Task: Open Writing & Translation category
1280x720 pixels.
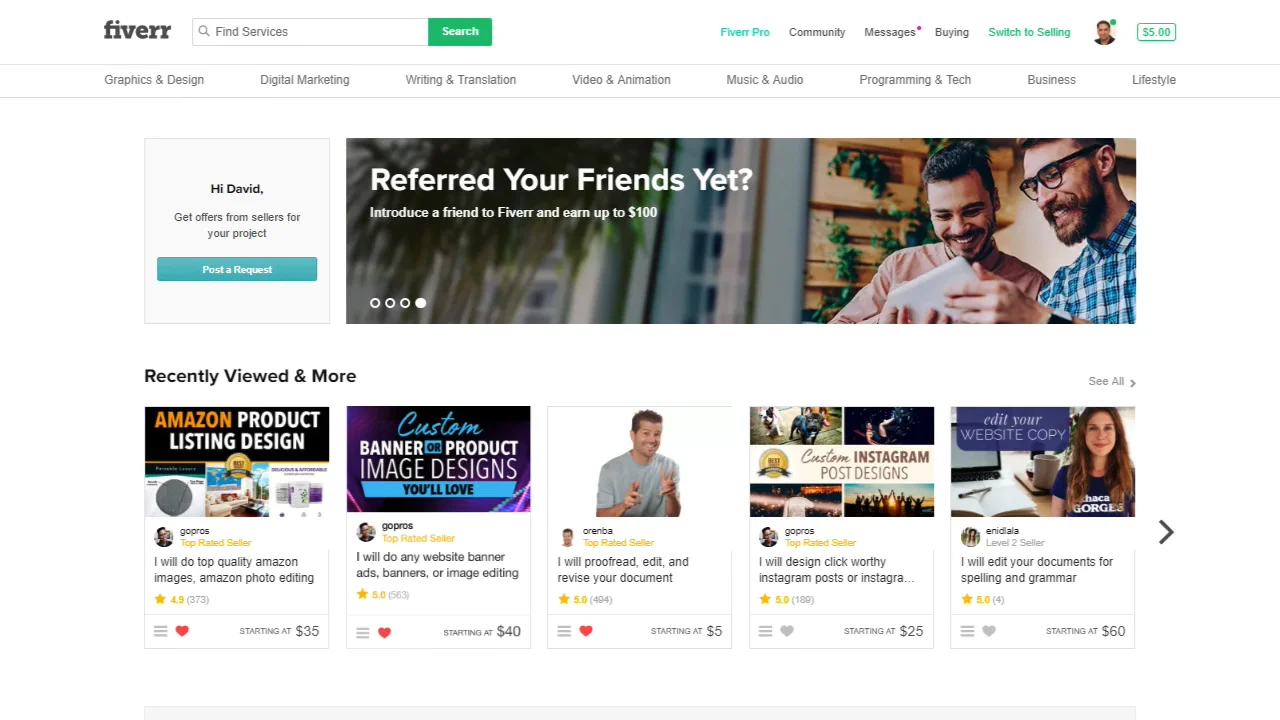Action: pyautogui.click(x=461, y=80)
